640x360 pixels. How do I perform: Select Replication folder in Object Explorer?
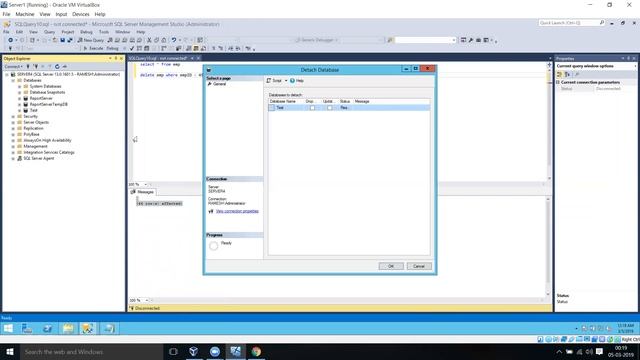point(33,128)
